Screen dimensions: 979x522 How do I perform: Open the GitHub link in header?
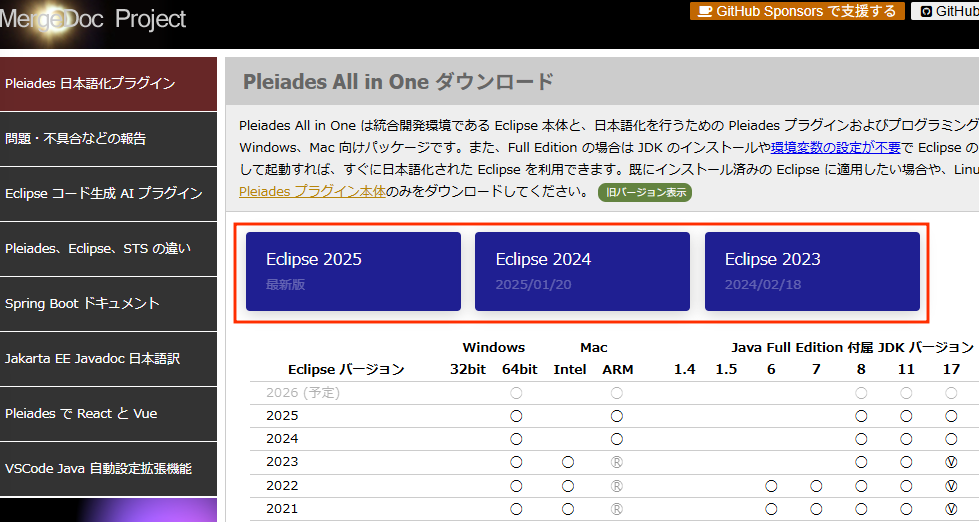[x=947, y=11]
